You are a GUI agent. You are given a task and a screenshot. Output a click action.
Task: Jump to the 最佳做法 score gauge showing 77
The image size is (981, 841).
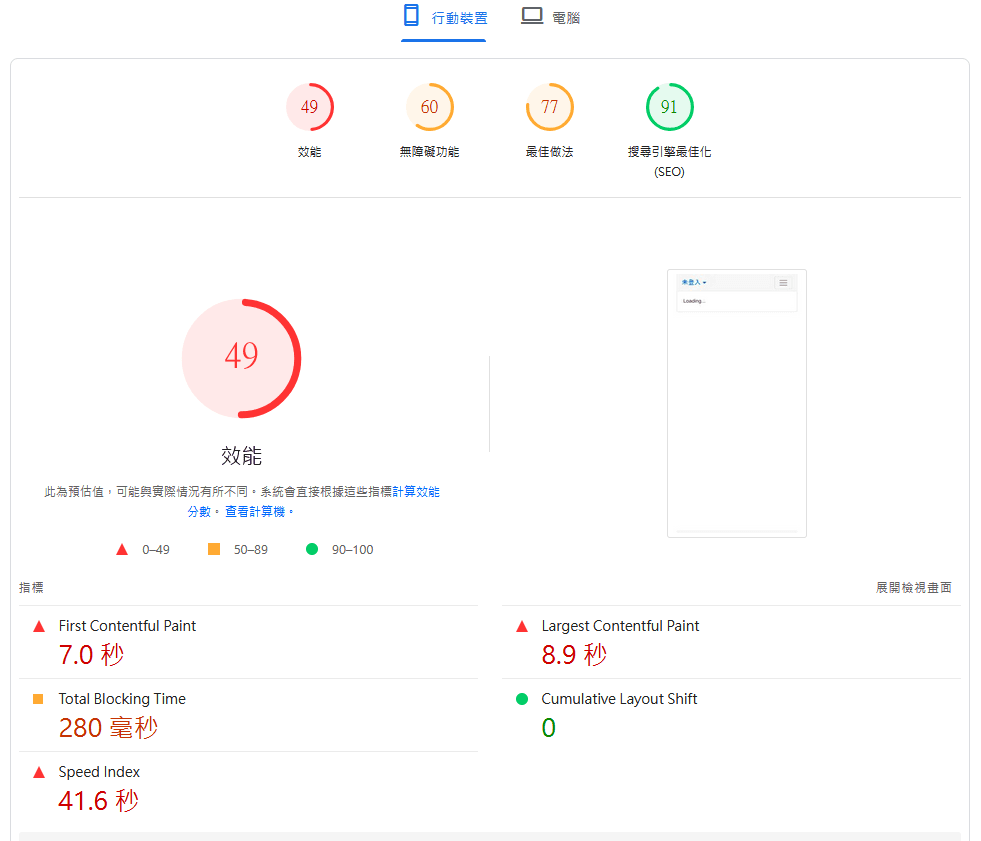[x=549, y=107]
